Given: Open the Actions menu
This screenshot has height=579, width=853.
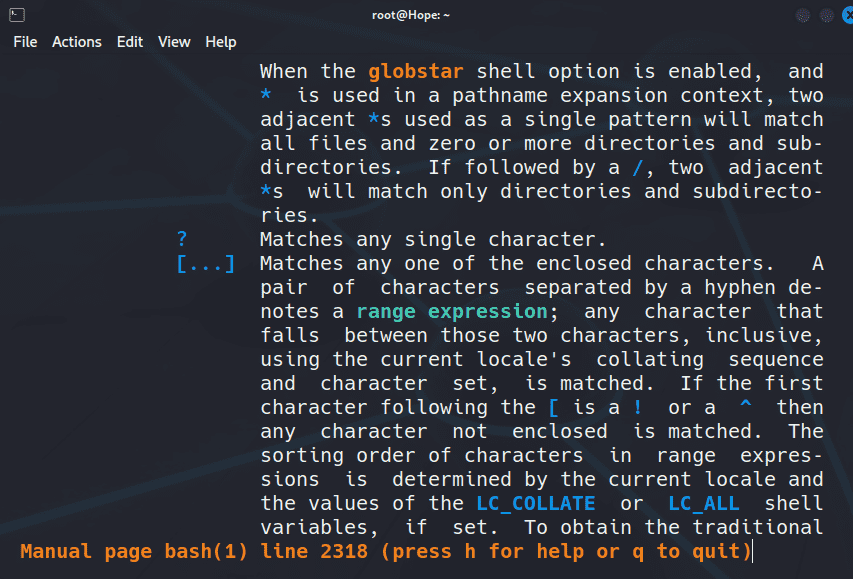Looking at the screenshot, I should (x=77, y=42).
